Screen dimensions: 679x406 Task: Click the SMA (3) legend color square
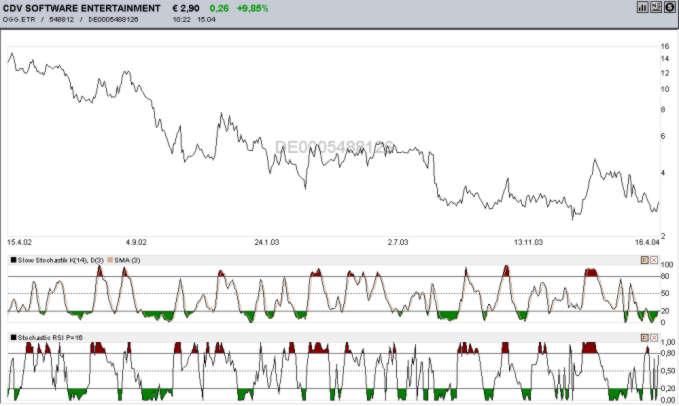point(110,260)
